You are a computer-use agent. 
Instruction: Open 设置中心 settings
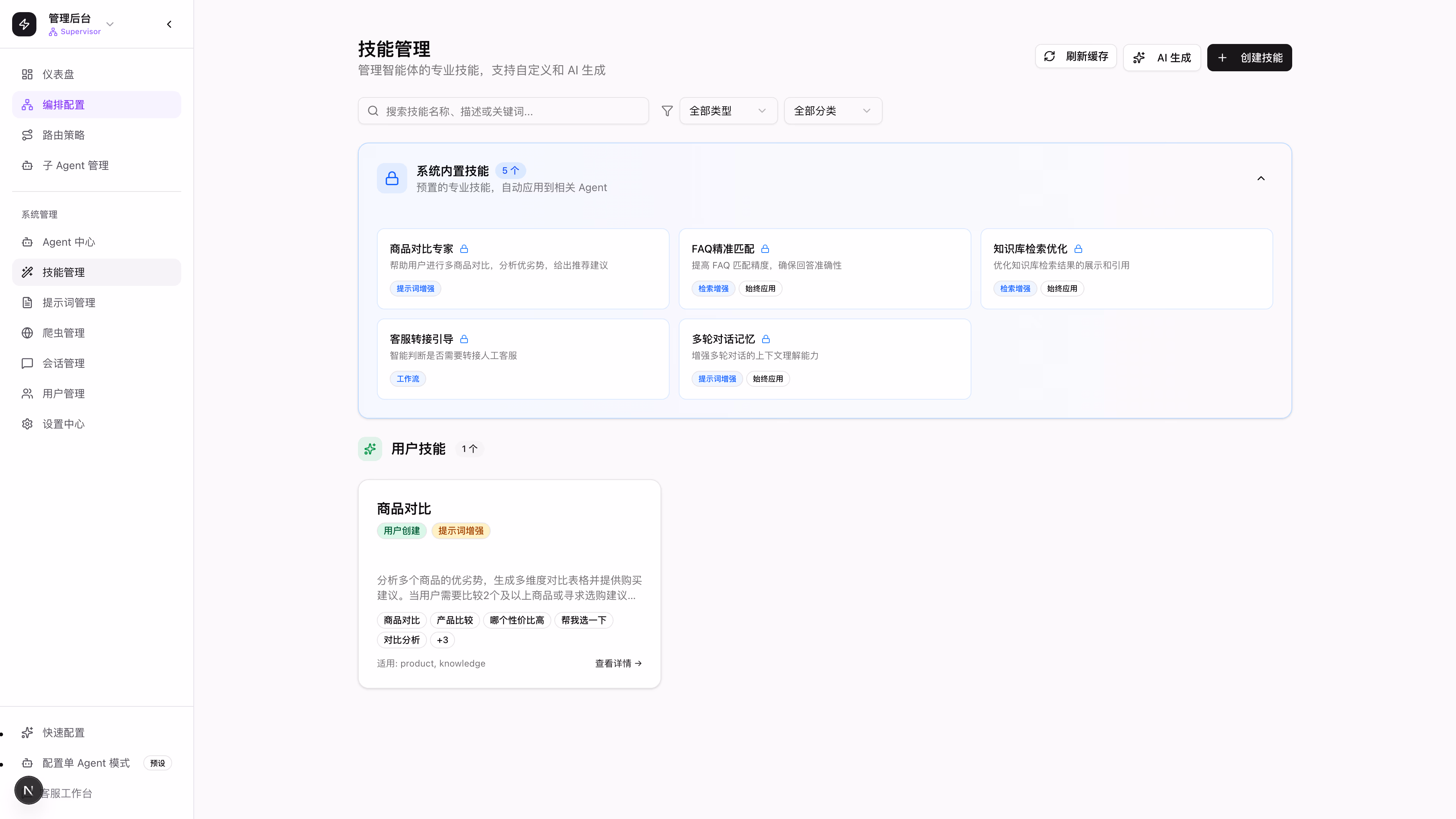pos(97,424)
